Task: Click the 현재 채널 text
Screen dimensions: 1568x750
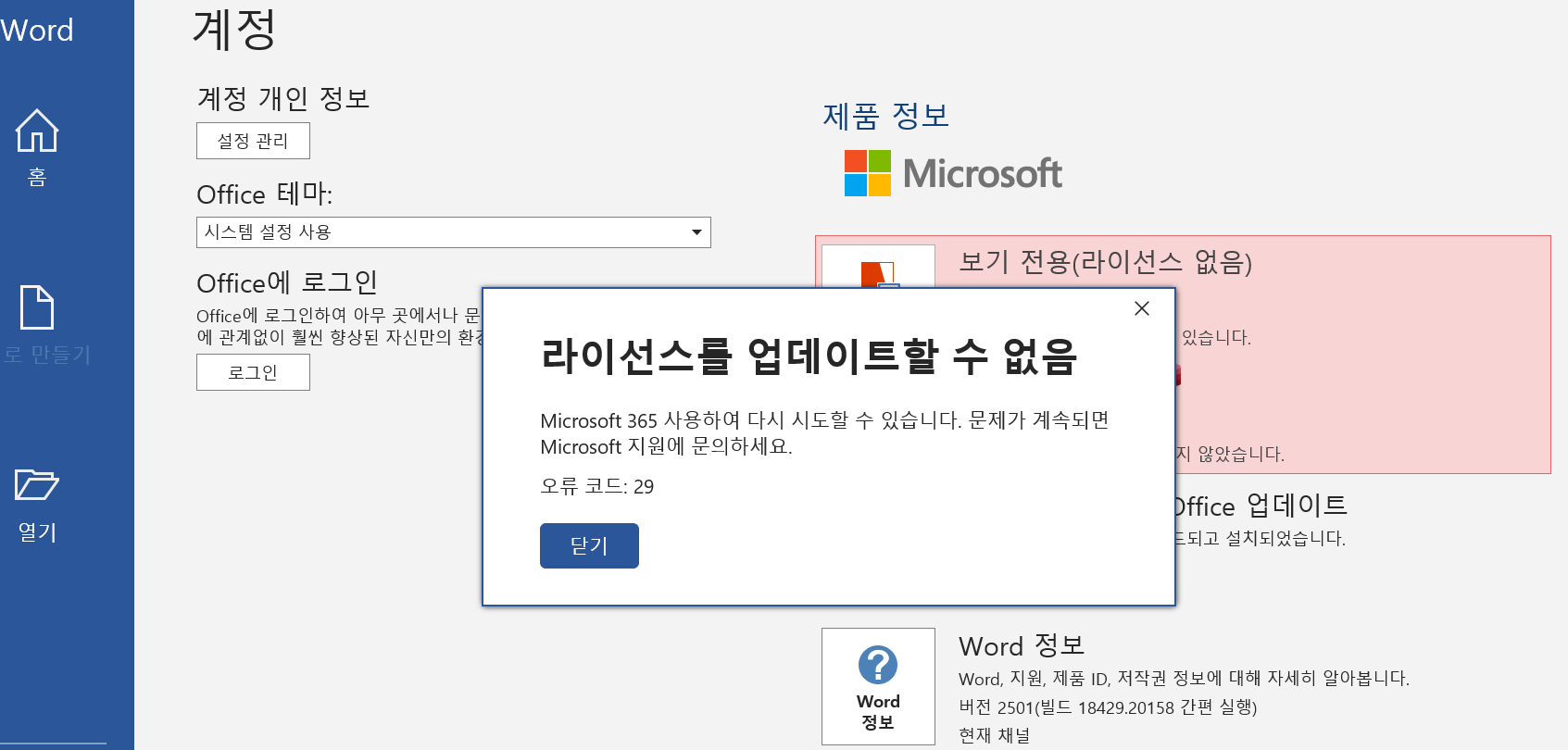Action: (x=994, y=735)
